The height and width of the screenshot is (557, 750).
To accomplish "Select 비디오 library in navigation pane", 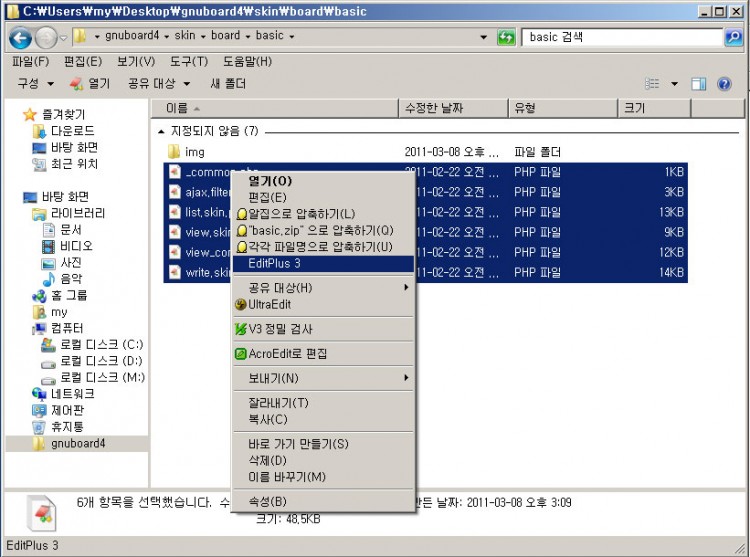I will (67, 246).
